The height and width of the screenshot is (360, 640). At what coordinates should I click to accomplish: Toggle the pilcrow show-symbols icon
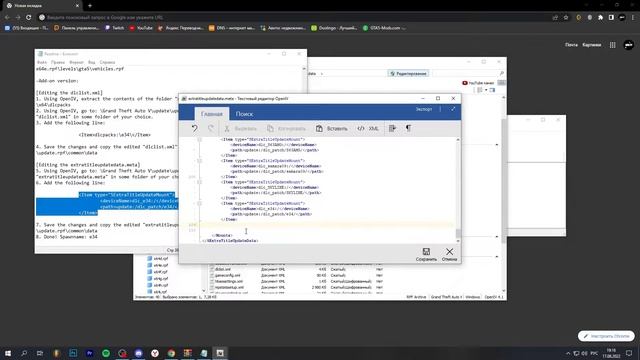pos(408,128)
